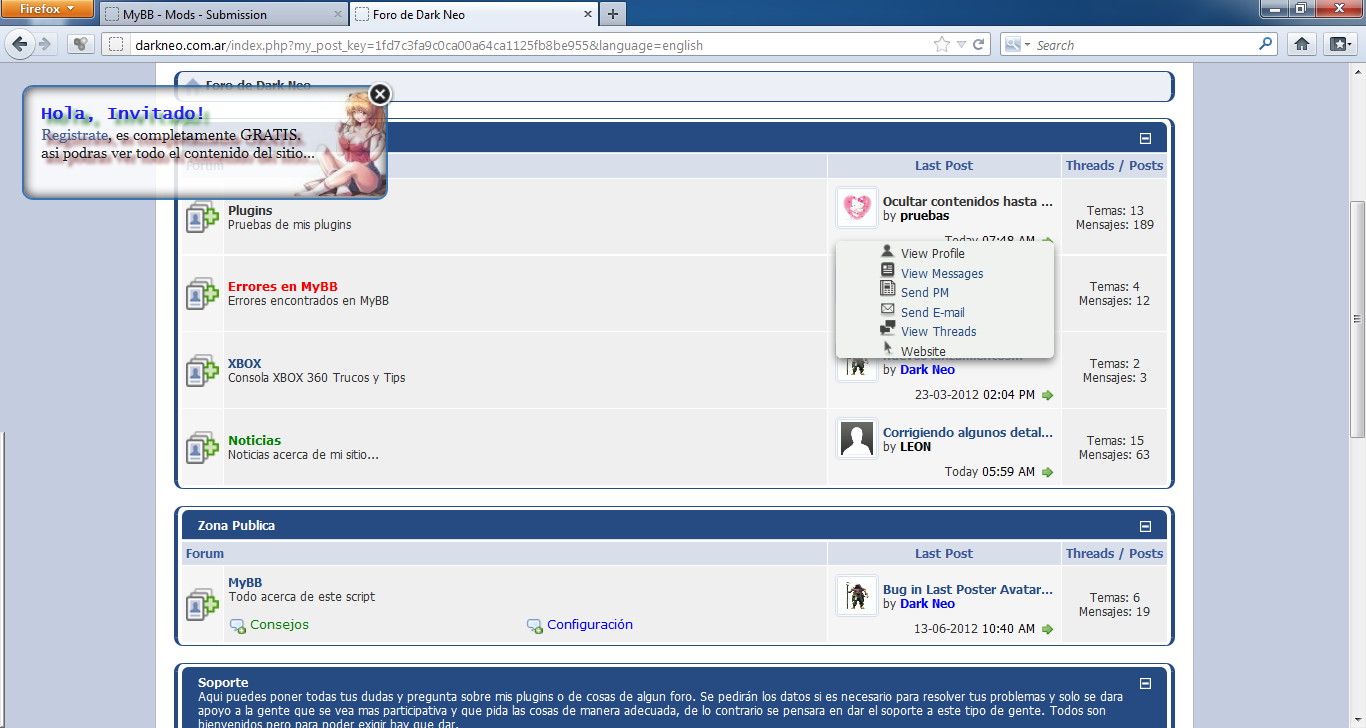
Task: Select View Threads from popup menu
Action: [x=939, y=332]
